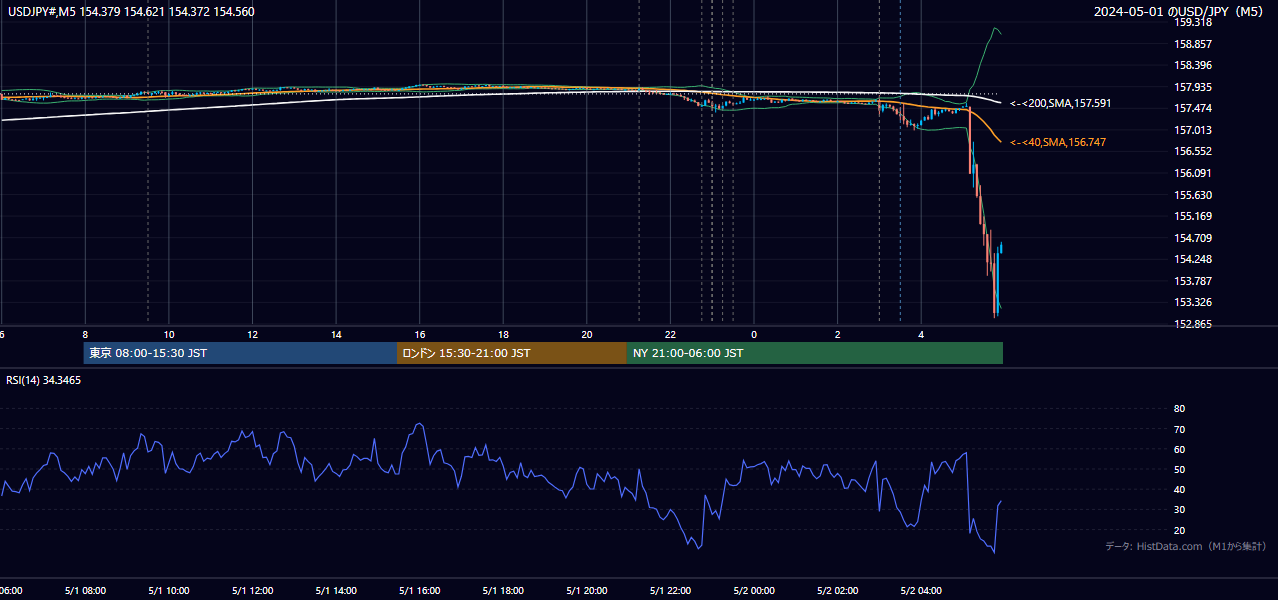Click the RSI scale value 80

pyautogui.click(x=1180, y=409)
